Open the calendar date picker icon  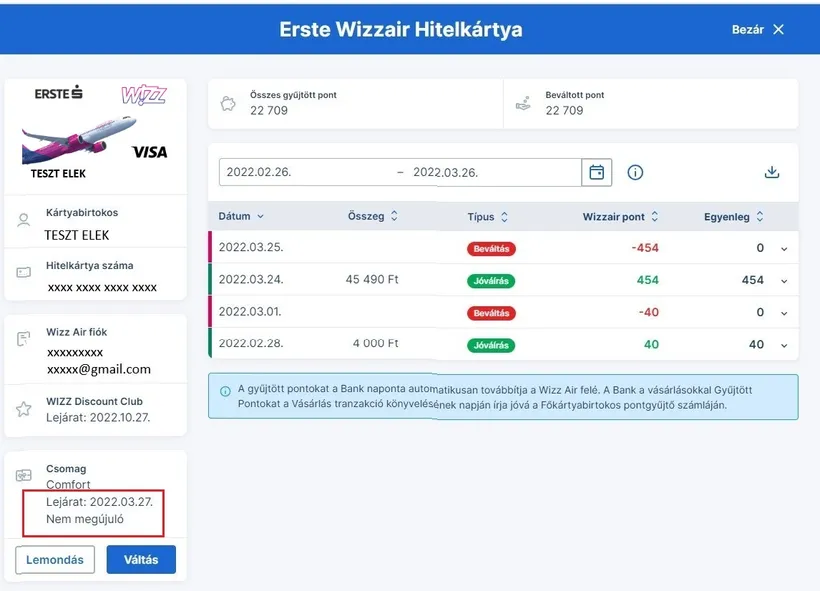tap(596, 172)
